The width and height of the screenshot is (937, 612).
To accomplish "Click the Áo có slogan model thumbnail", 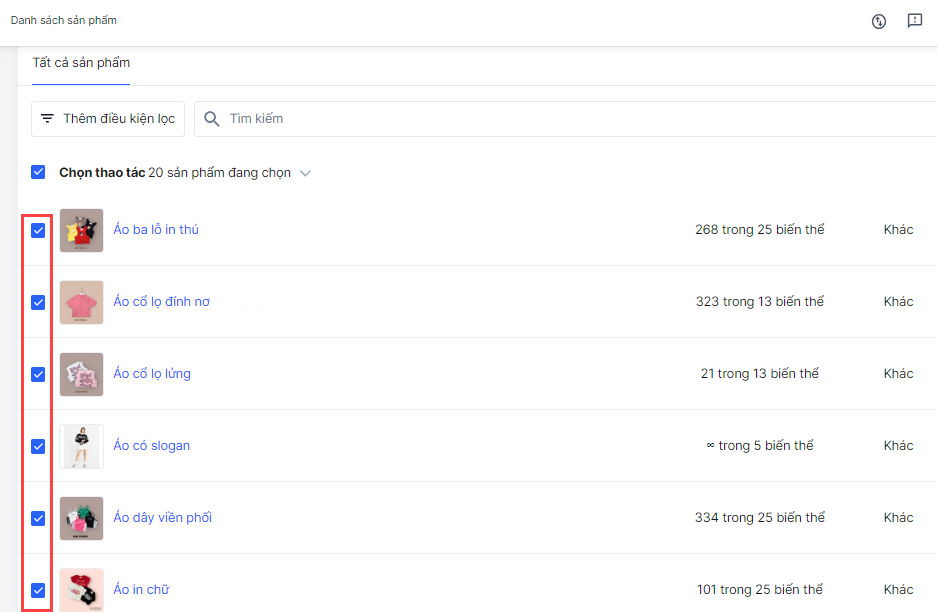I will (81, 446).
